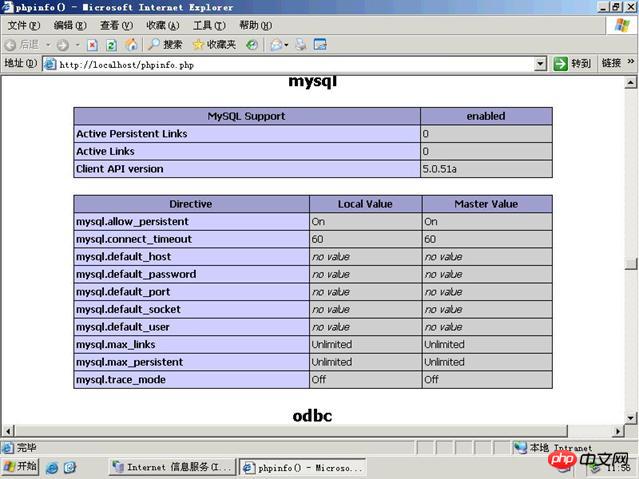This screenshot has height=479, width=639.
Task: Click the Edit page toolbar icon
Action: (320, 44)
